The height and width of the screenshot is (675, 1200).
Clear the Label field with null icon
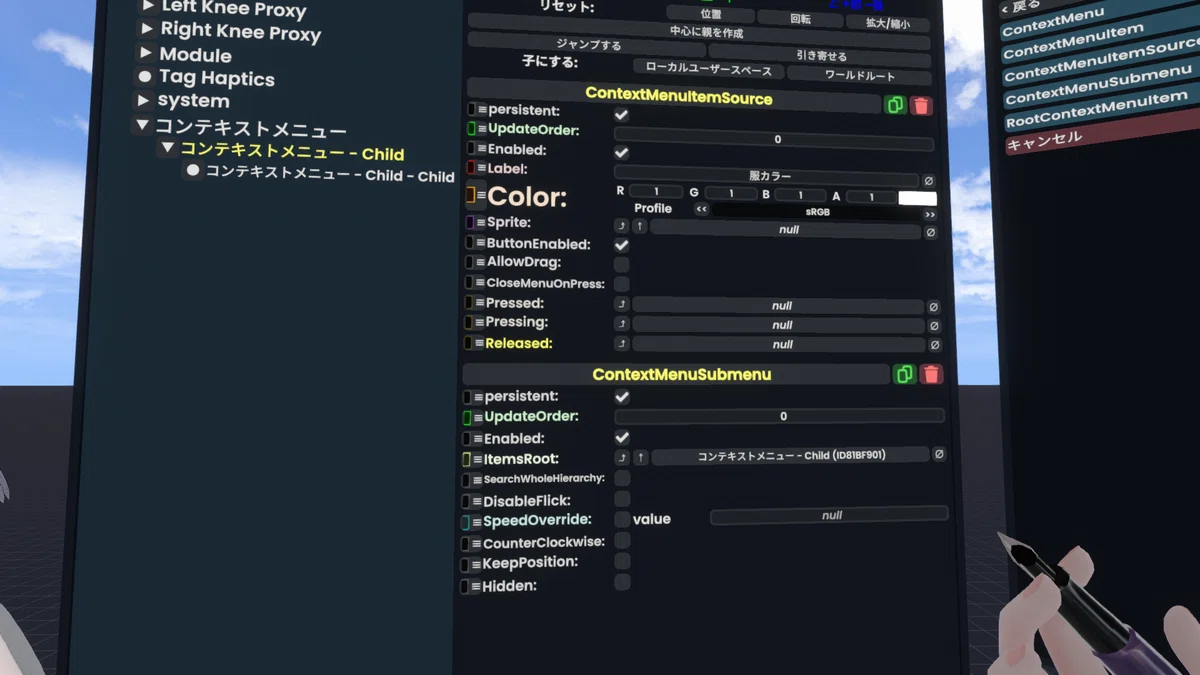[x=928, y=180]
